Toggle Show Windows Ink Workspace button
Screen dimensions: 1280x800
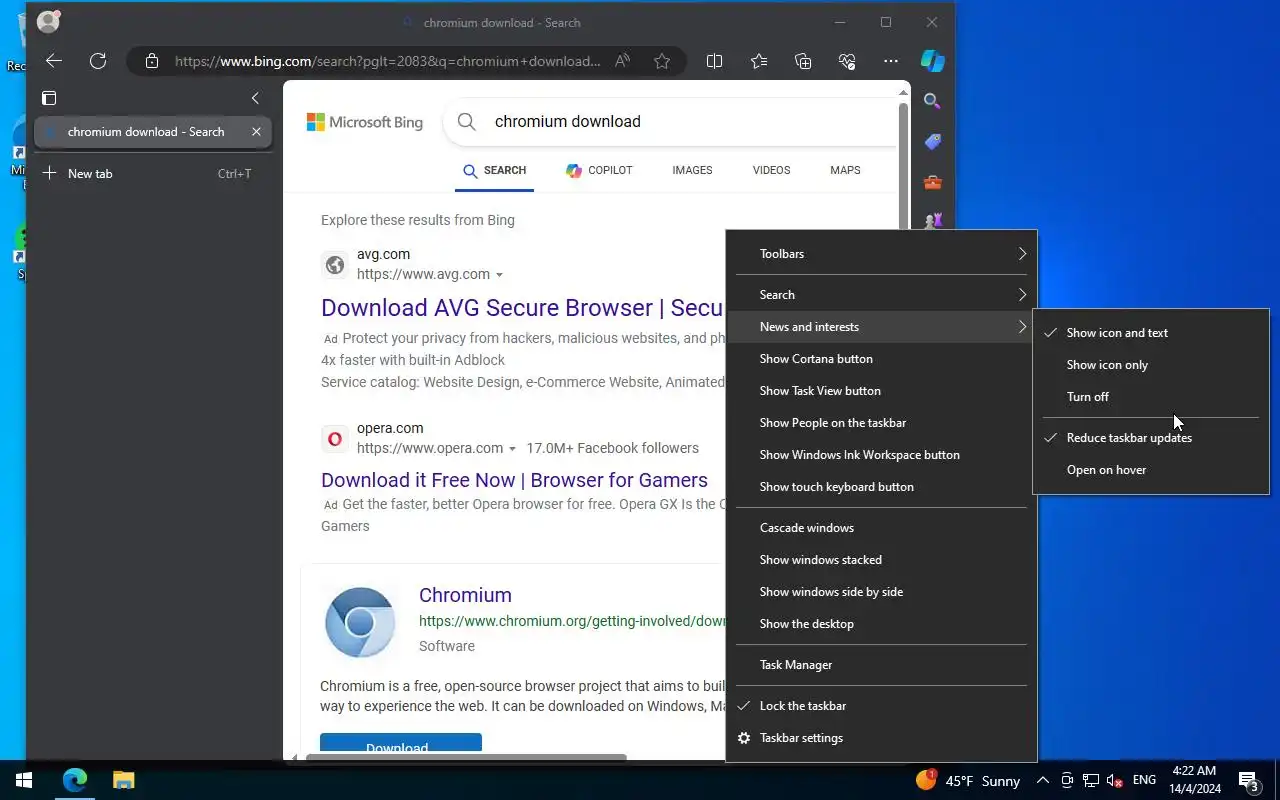[881, 455]
